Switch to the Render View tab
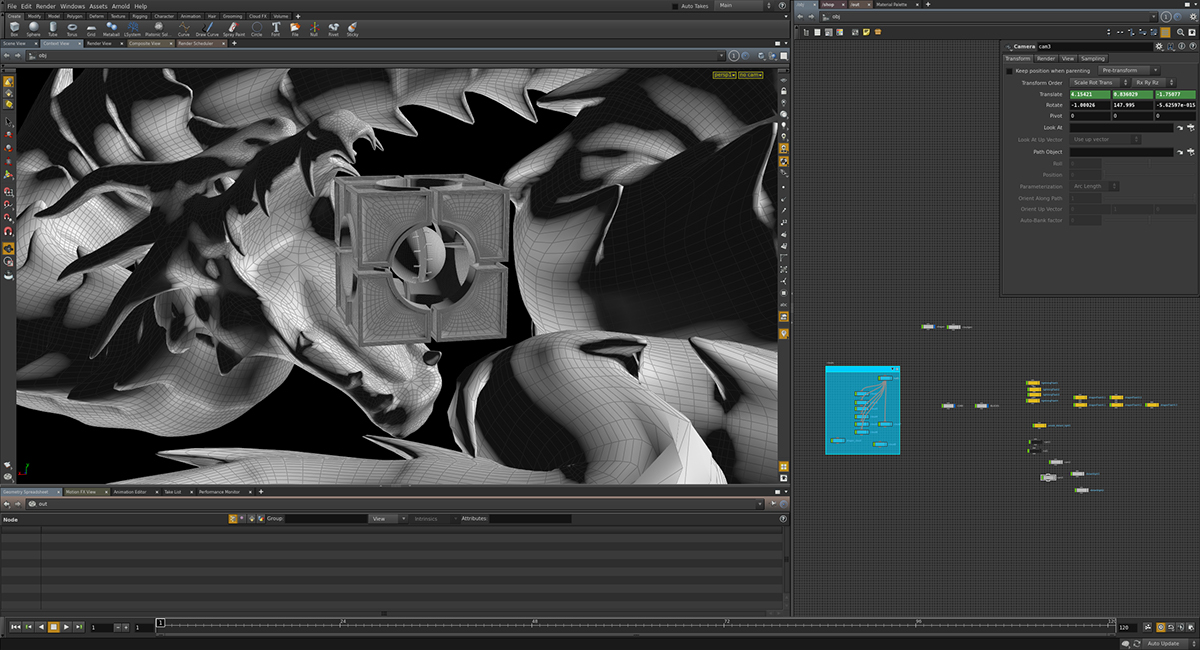Screen dimensions: 1200x650 click(x=100, y=43)
